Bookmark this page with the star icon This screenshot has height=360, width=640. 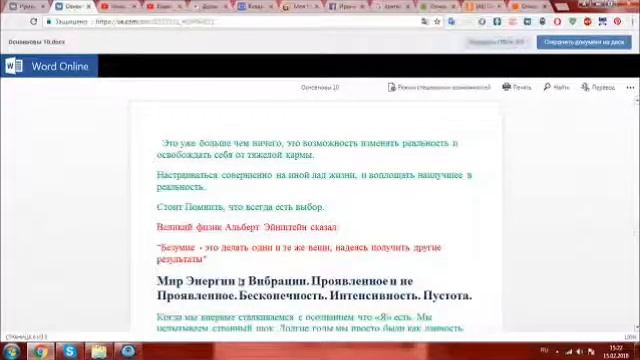point(437,21)
